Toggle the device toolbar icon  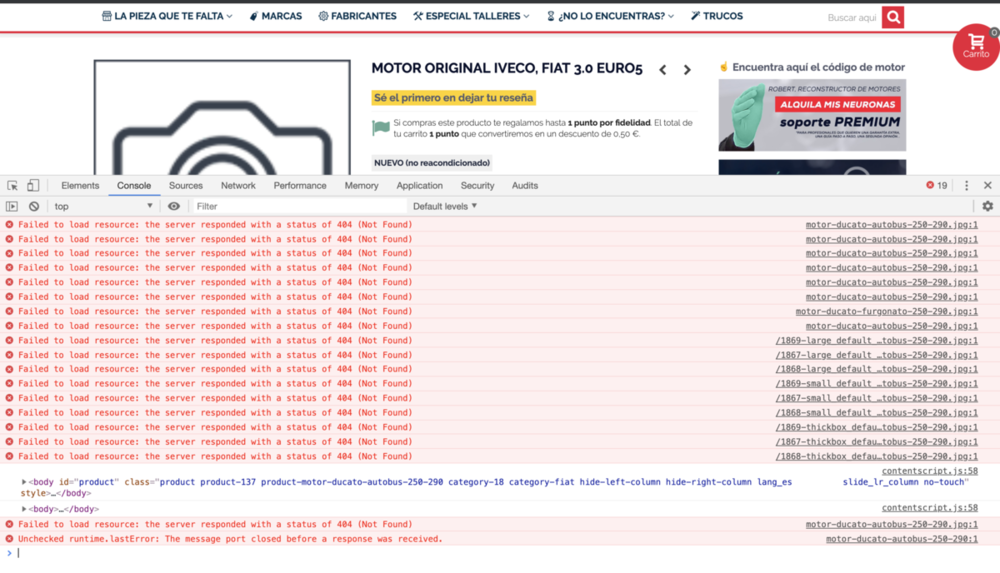(x=33, y=185)
